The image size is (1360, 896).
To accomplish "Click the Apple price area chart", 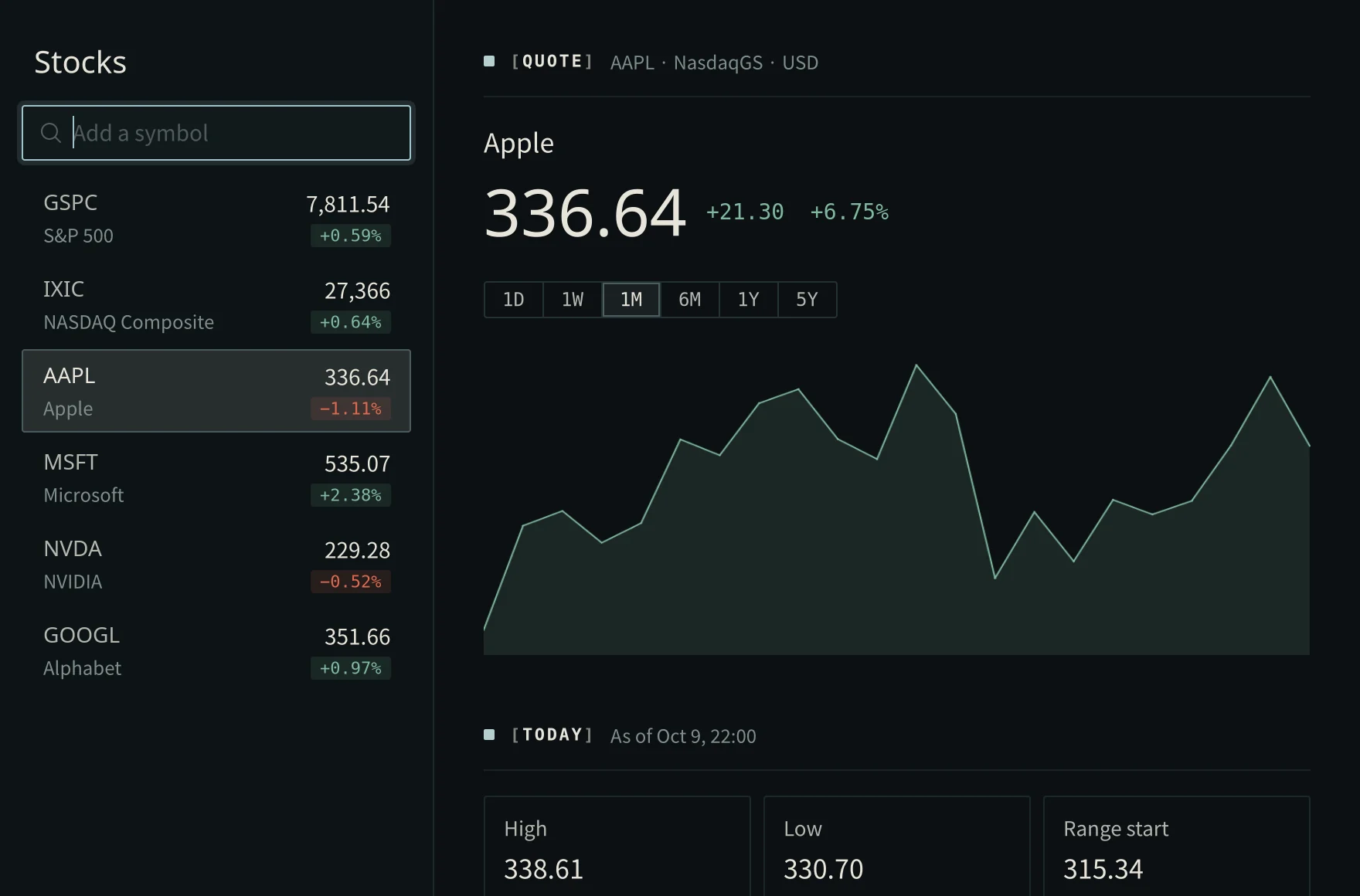I will click(896, 510).
